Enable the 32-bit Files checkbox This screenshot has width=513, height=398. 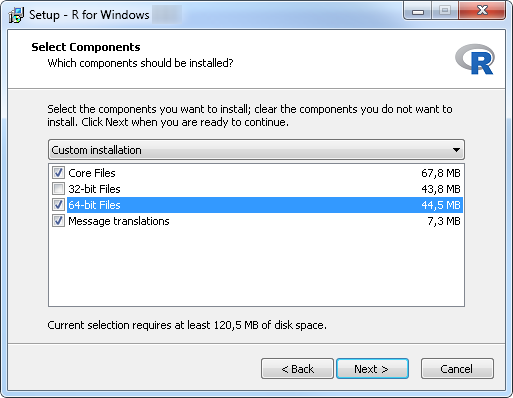tap(58, 189)
